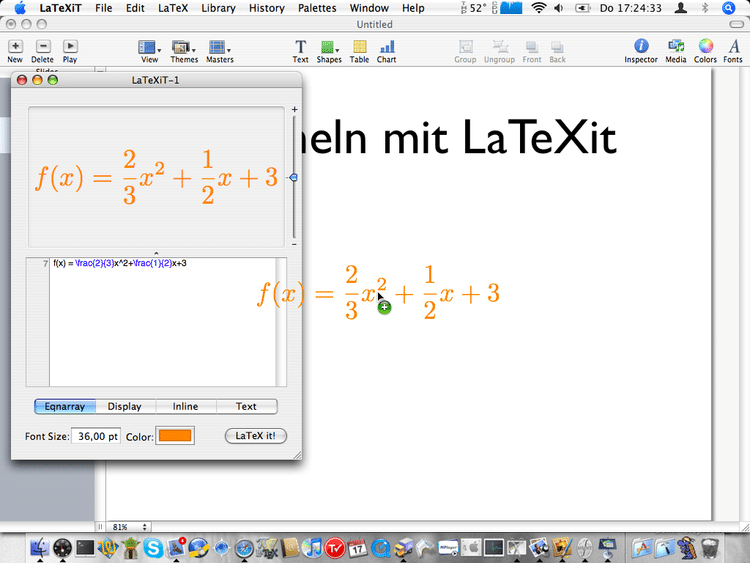Open the History menu
Image resolution: width=750 pixels, height=563 pixels.
pos(266,8)
